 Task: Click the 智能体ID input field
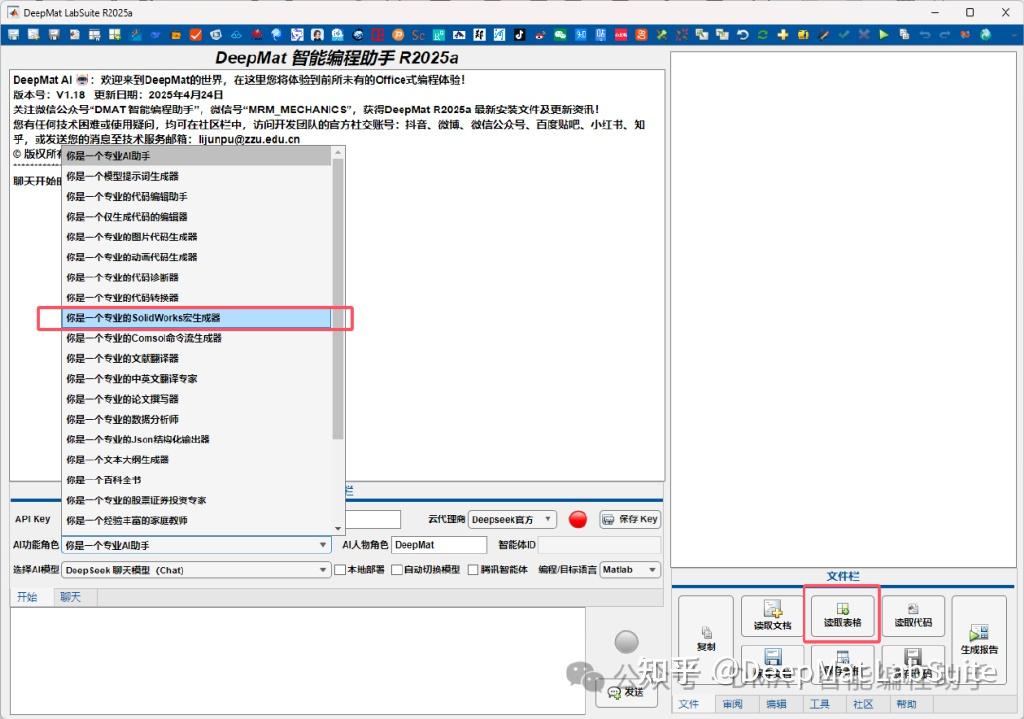[600, 545]
